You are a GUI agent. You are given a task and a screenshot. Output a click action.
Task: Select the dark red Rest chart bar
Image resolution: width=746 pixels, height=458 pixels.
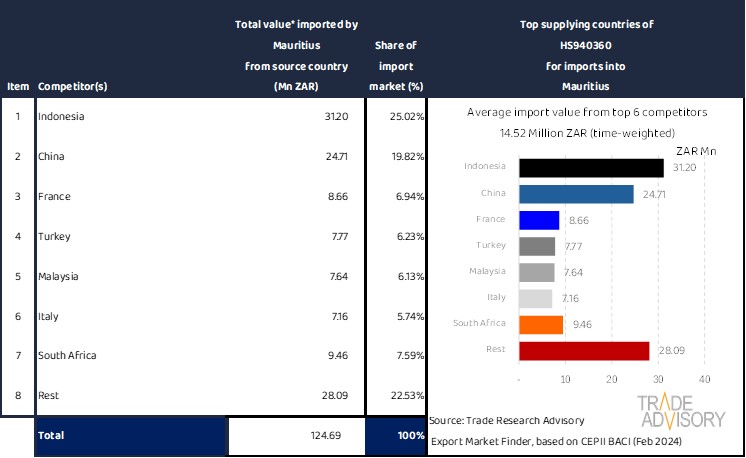point(584,350)
